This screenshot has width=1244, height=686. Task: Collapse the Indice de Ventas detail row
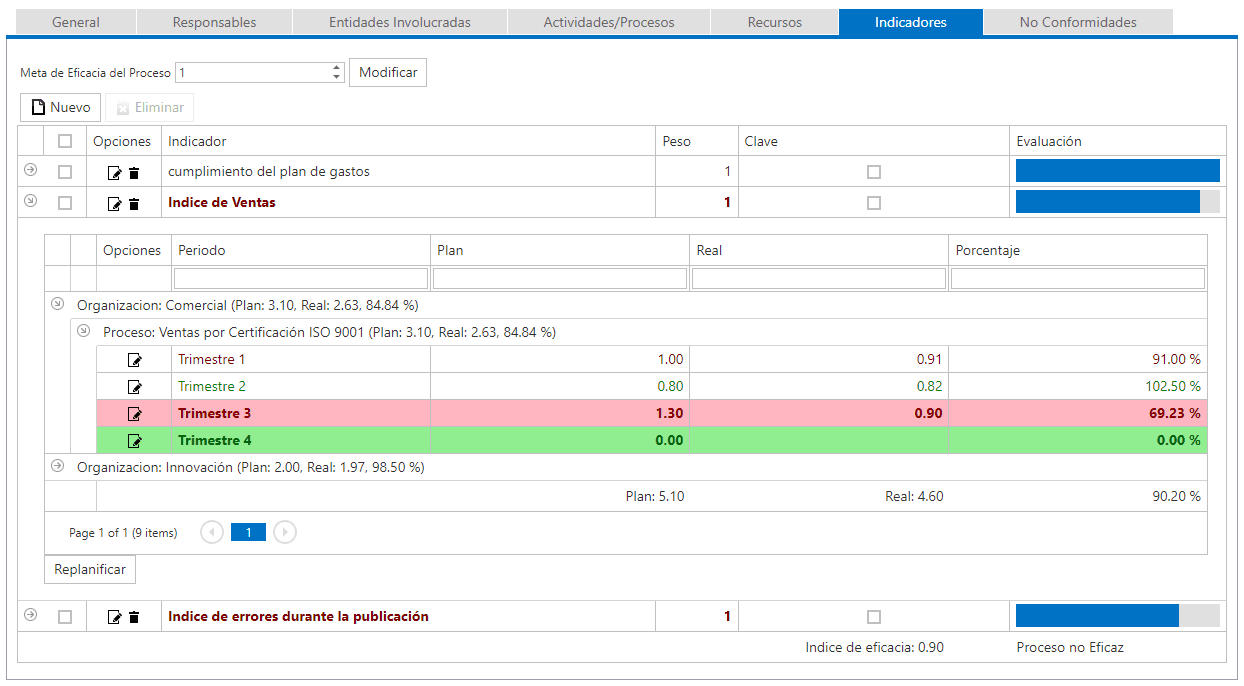click(x=30, y=201)
